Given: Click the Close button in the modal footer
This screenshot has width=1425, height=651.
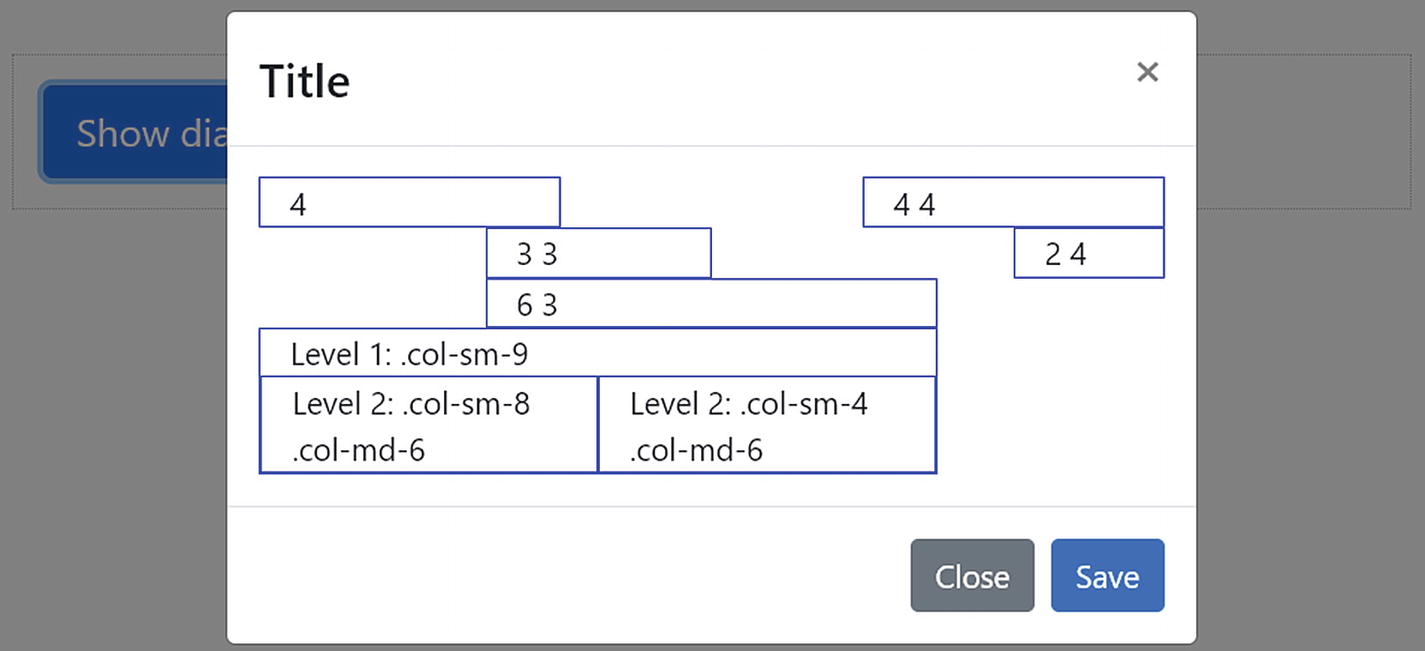Looking at the screenshot, I should [971, 575].
